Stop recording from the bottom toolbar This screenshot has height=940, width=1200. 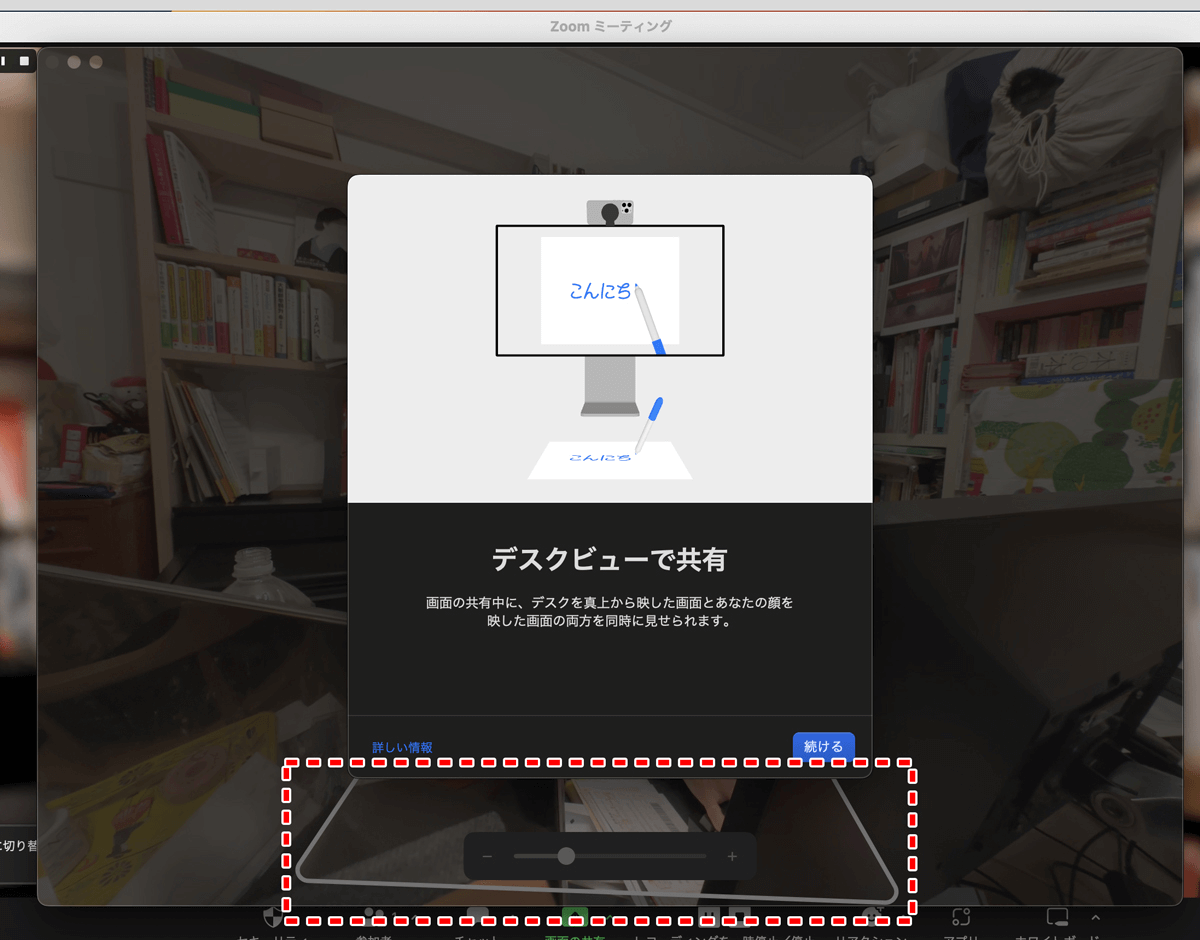pos(740,917)
